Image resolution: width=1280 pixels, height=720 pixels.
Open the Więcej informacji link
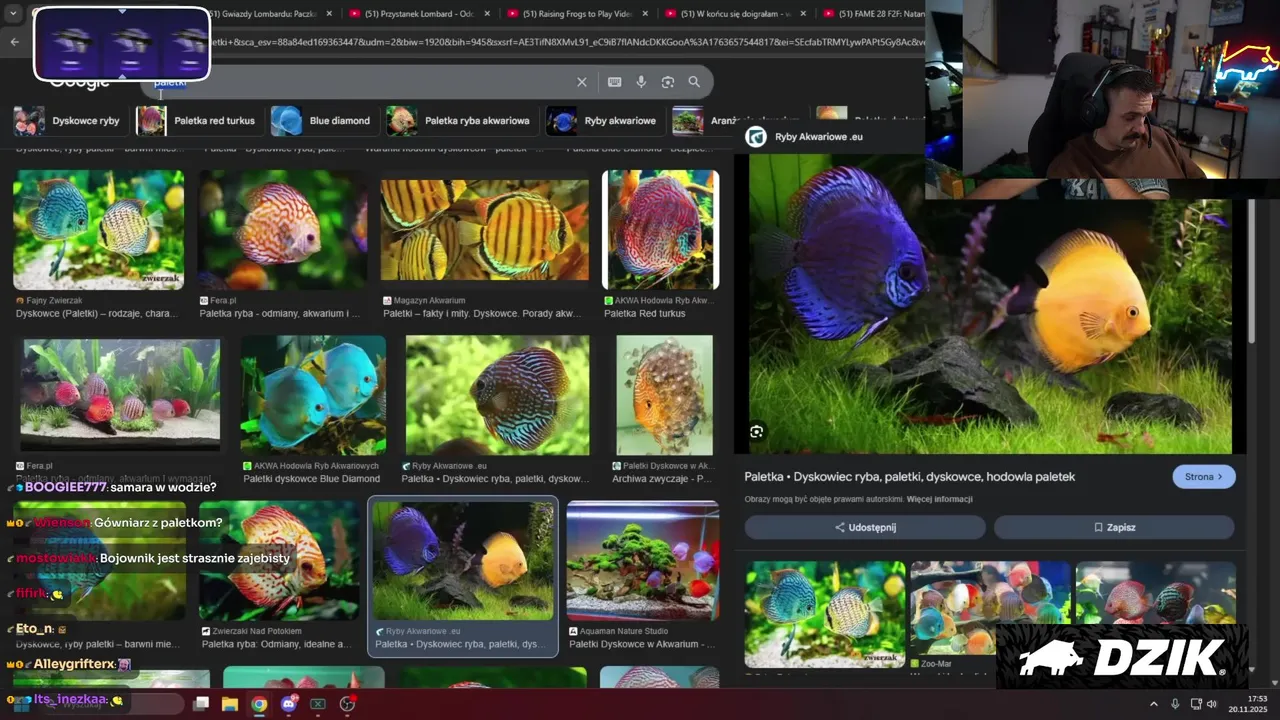(940, 499)
